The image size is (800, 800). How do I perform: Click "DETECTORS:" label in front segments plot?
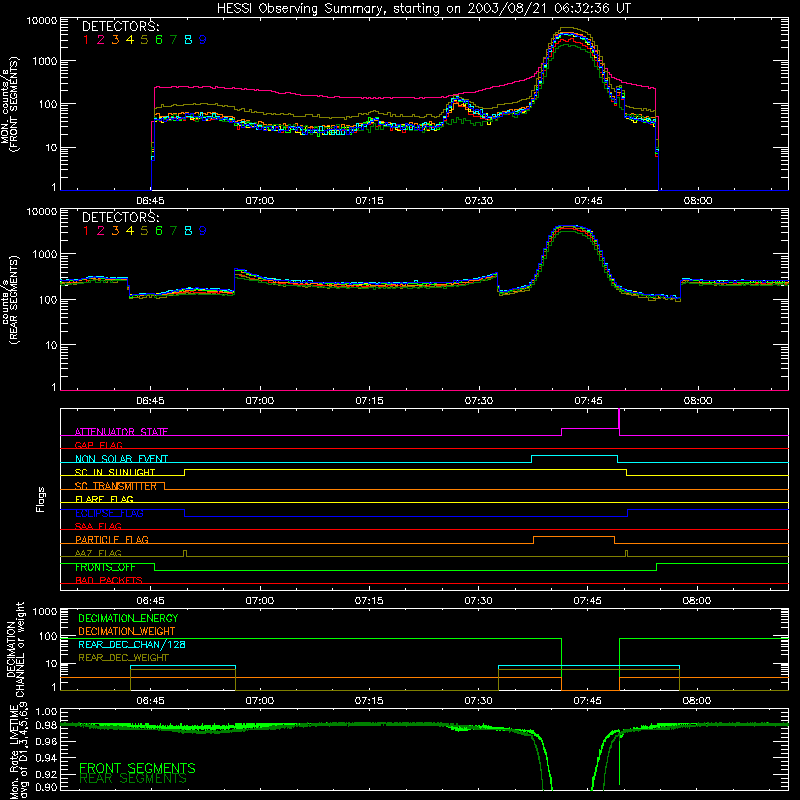[120, 26]
